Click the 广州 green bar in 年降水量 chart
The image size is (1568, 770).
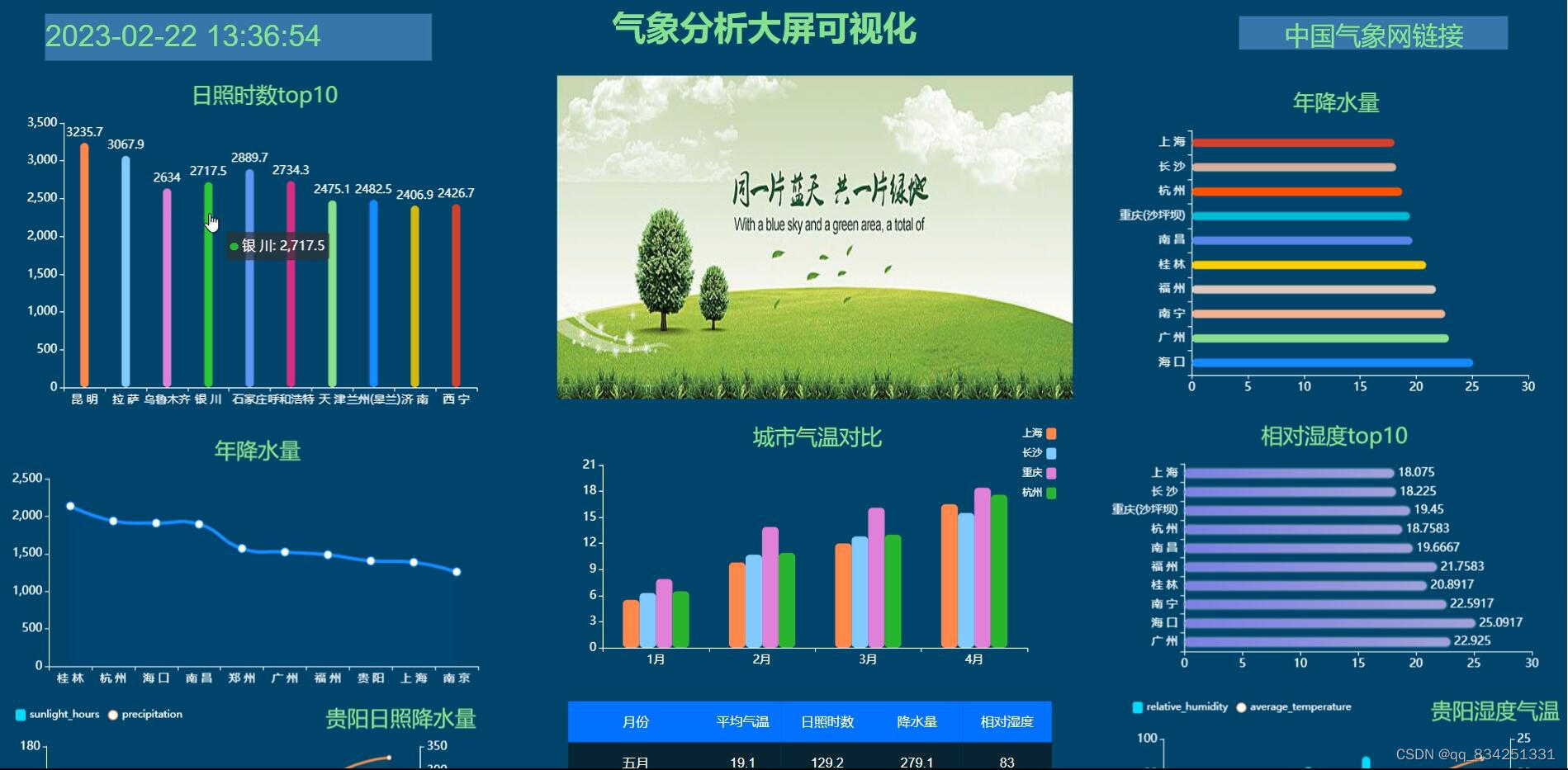click(1320, 338)
